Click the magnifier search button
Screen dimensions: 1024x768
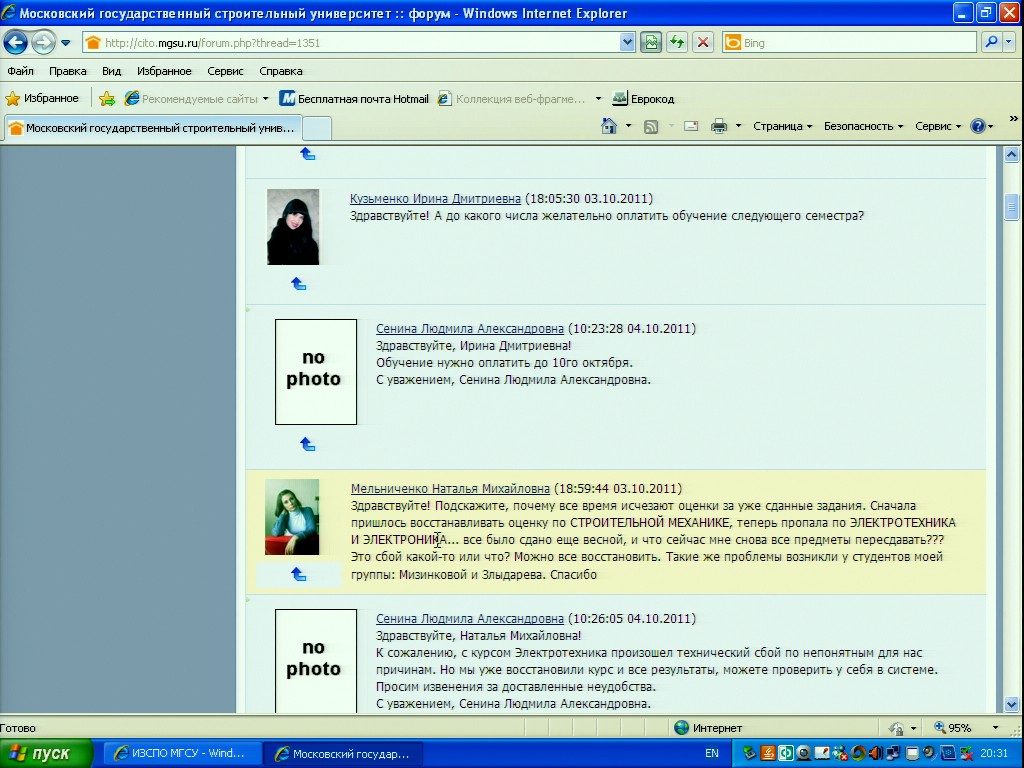(x=991, y=43)
